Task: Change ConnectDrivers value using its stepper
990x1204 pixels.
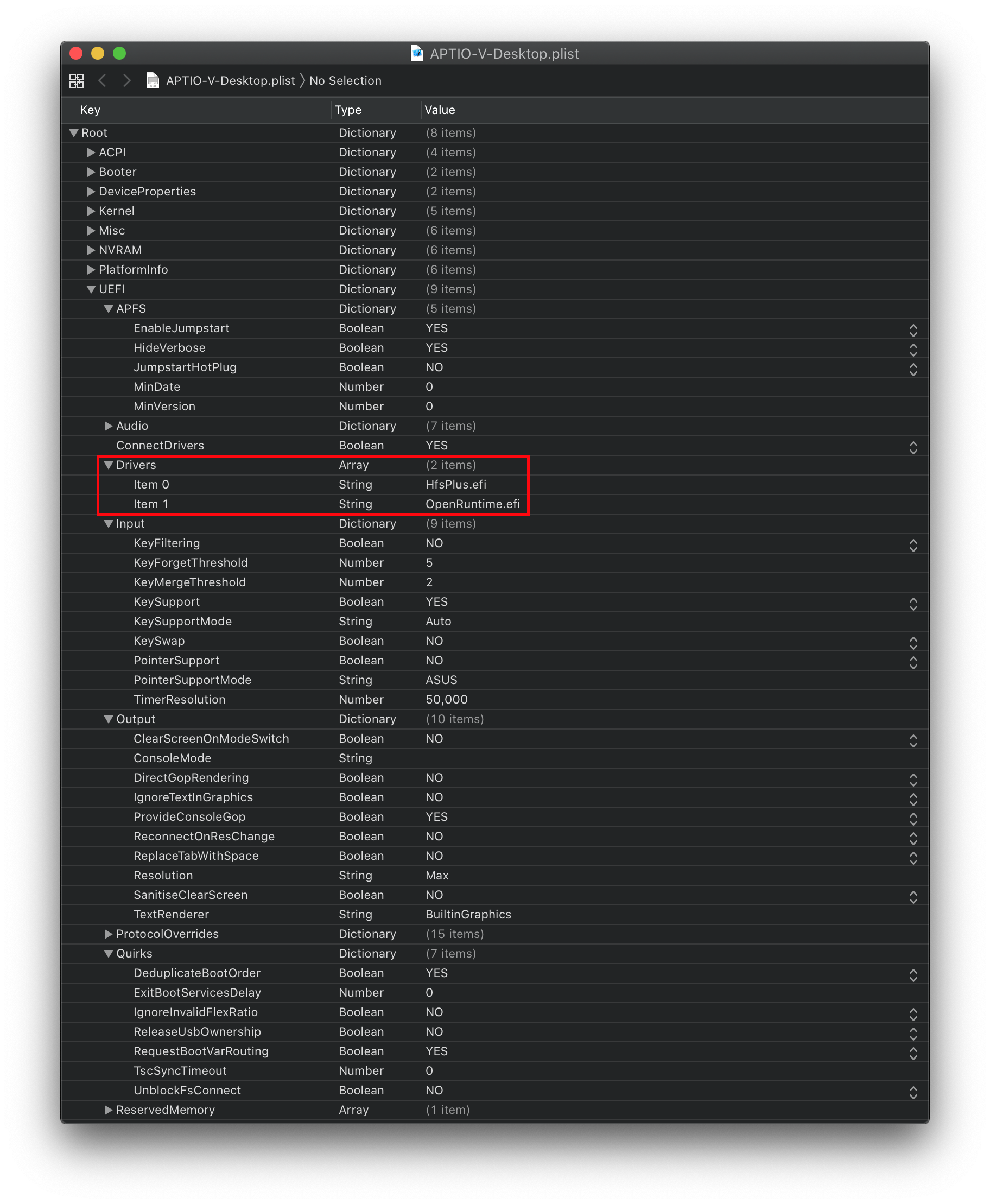Action: [x=912, y=447]
